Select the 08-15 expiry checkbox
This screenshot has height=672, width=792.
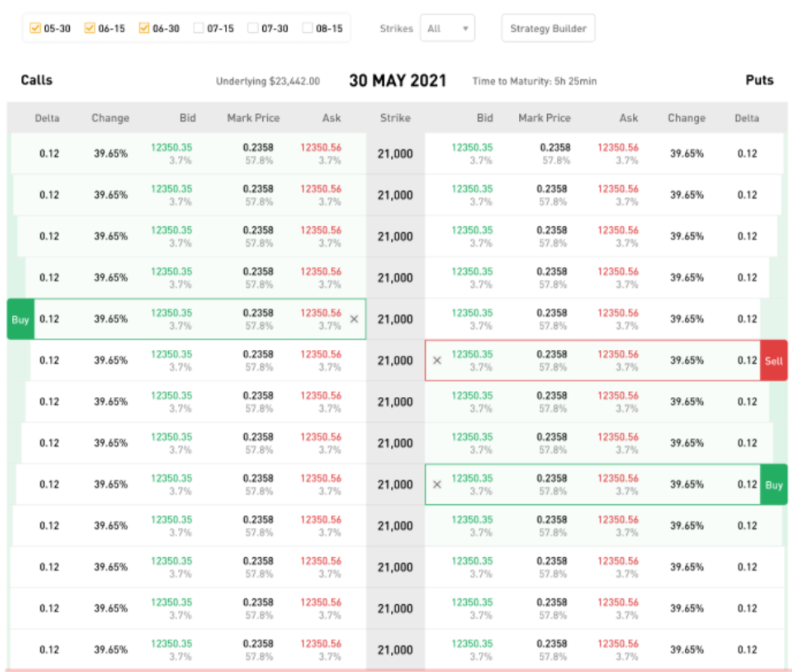click(308, 29)
